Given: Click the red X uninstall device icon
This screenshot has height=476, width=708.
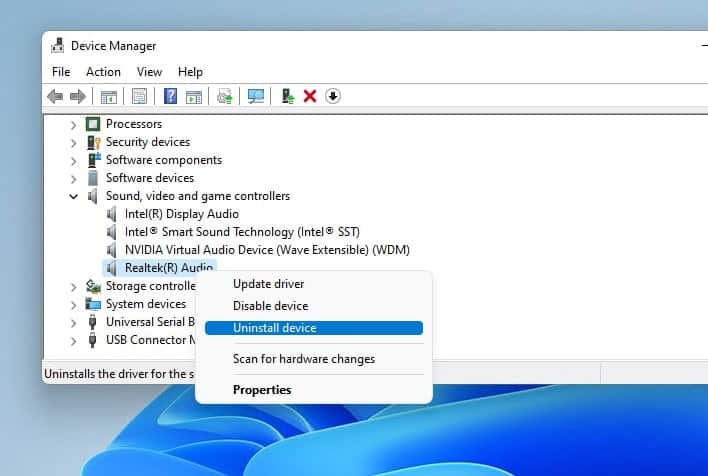Looking at the screenshot, I should point(310,96).
